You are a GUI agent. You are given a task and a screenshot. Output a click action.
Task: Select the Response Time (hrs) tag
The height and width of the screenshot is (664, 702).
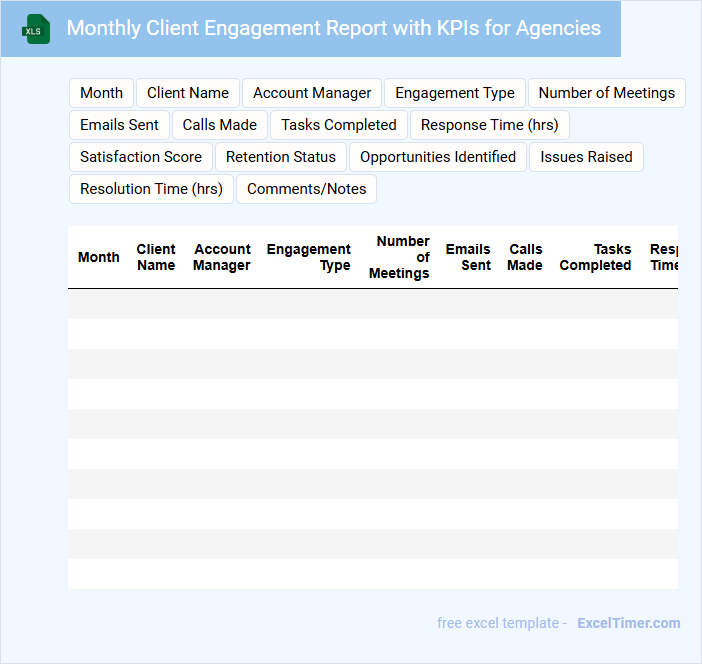pyautogui.click(x=490, y=125)
